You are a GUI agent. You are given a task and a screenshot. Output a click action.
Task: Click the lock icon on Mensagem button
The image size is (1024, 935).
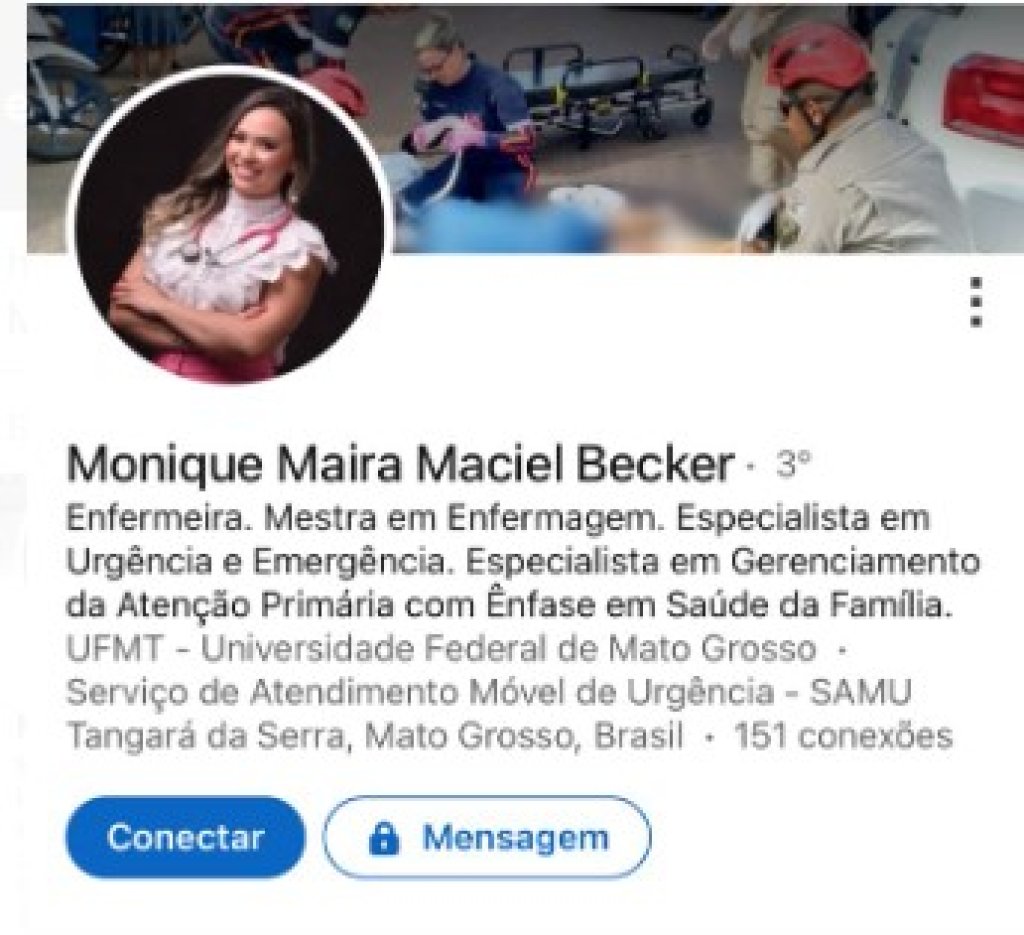click(384, 838)
